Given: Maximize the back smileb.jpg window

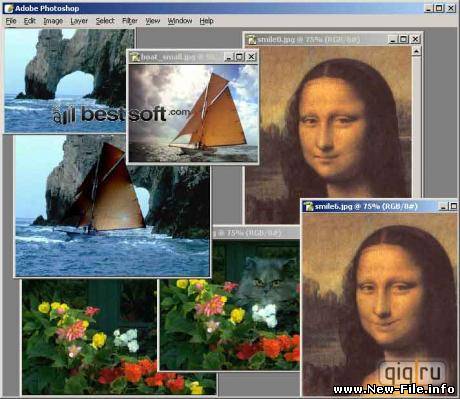Looking at the screenshot, I should pos(404,39).
